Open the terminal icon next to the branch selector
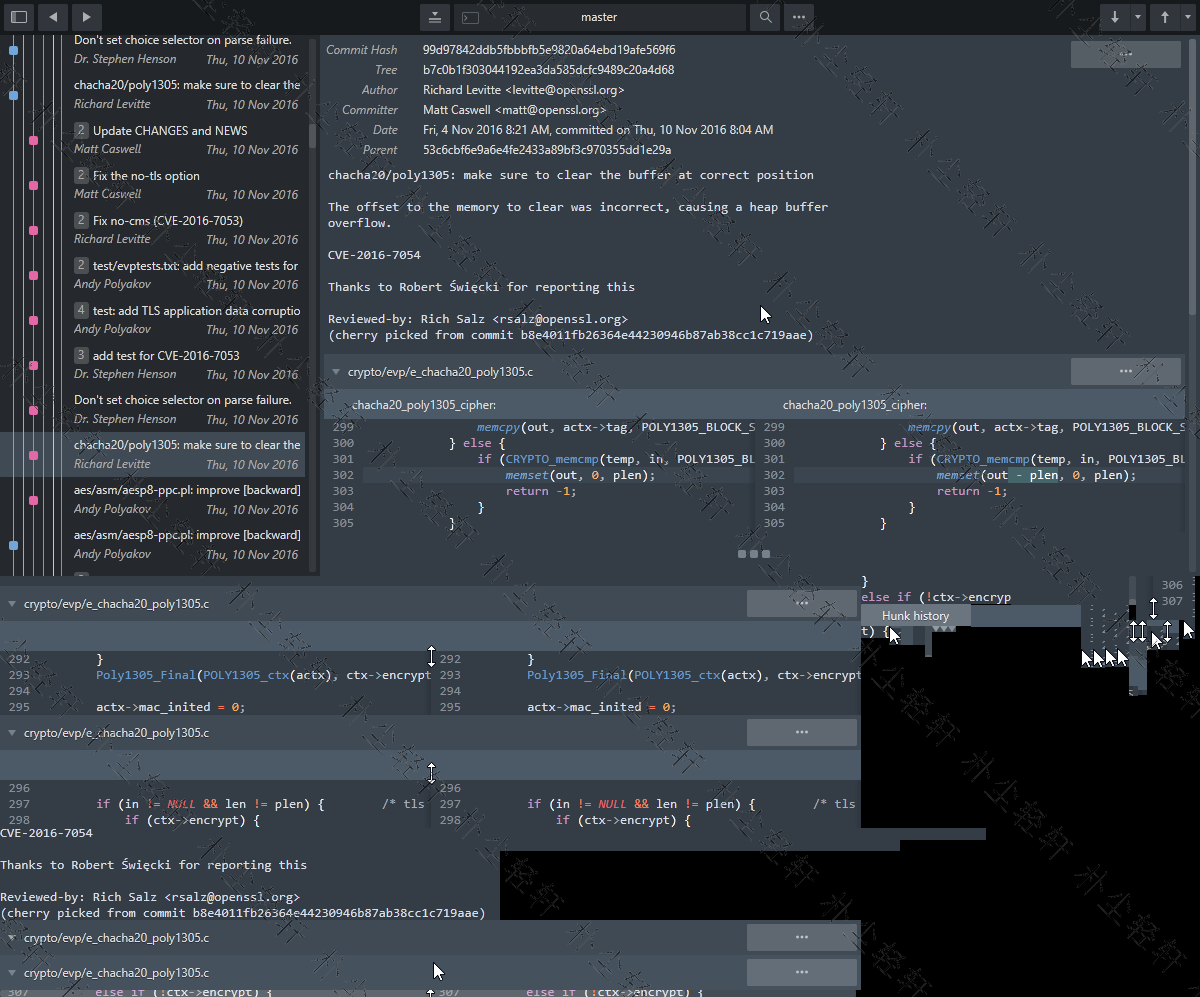The width and height of the screenshot is (1200, 997). point(469,17)
